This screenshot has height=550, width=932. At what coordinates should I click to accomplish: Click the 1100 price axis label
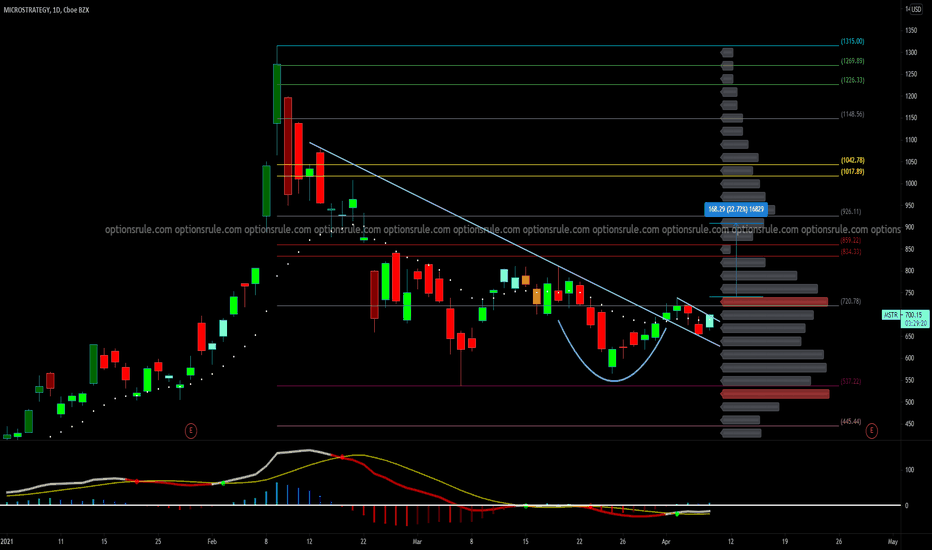pos(911,140)
